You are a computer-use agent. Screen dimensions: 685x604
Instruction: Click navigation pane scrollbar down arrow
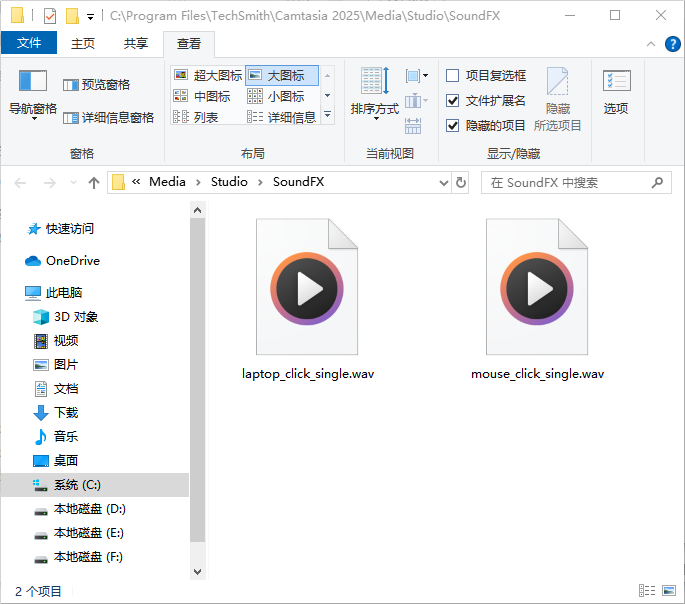pos(197,571)
